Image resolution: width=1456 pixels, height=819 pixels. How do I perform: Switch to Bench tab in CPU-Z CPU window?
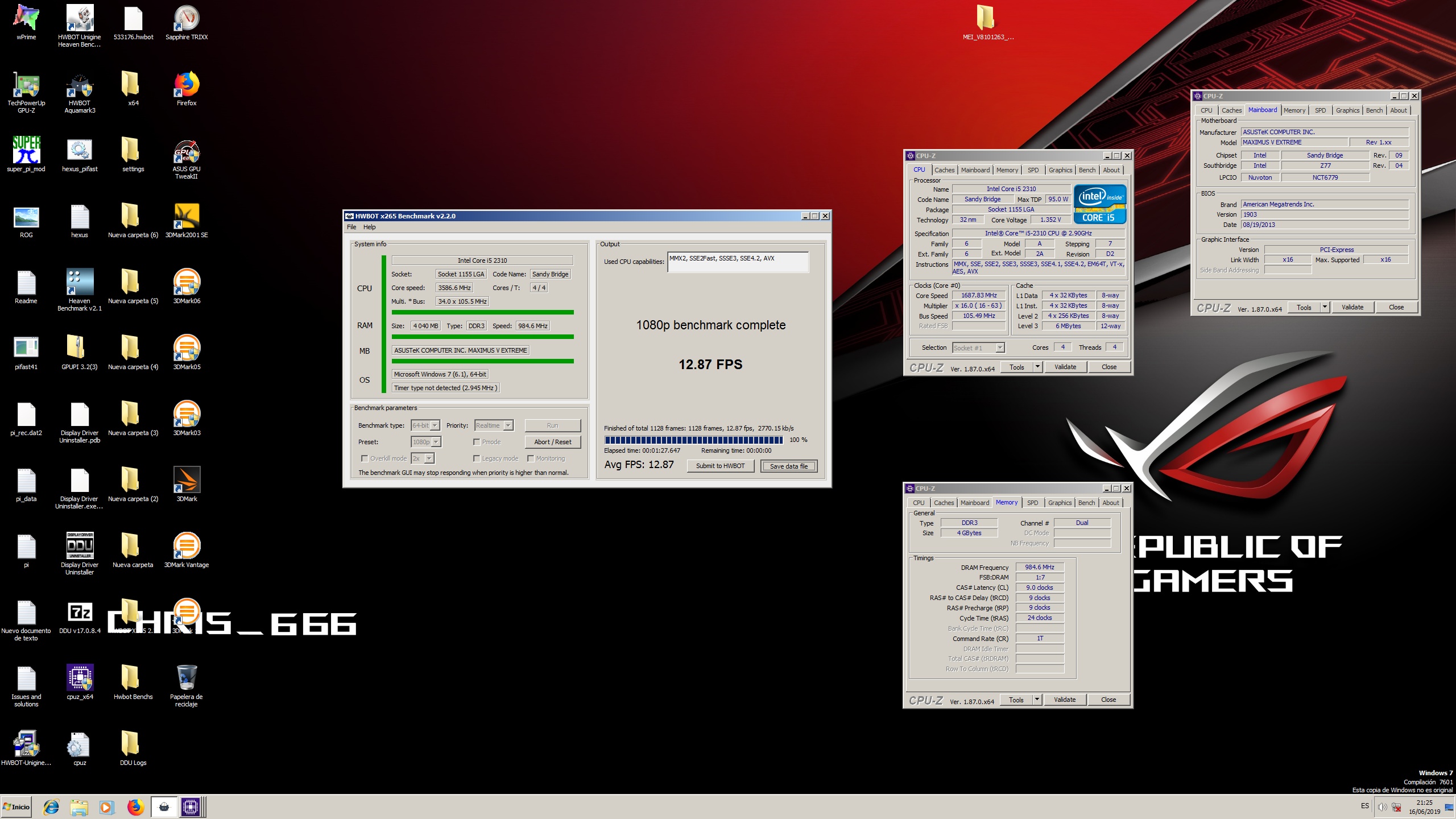click(1087, 170)
